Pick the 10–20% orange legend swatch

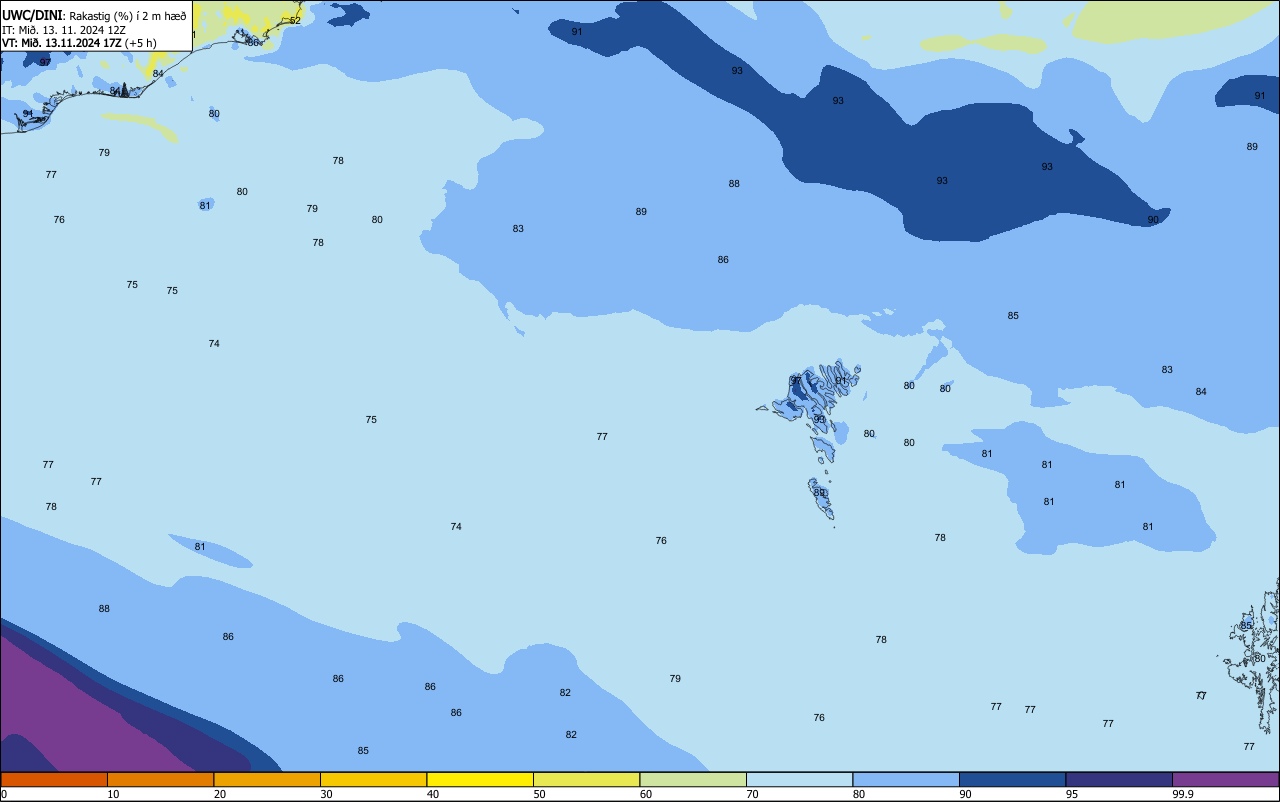[160, 779]
